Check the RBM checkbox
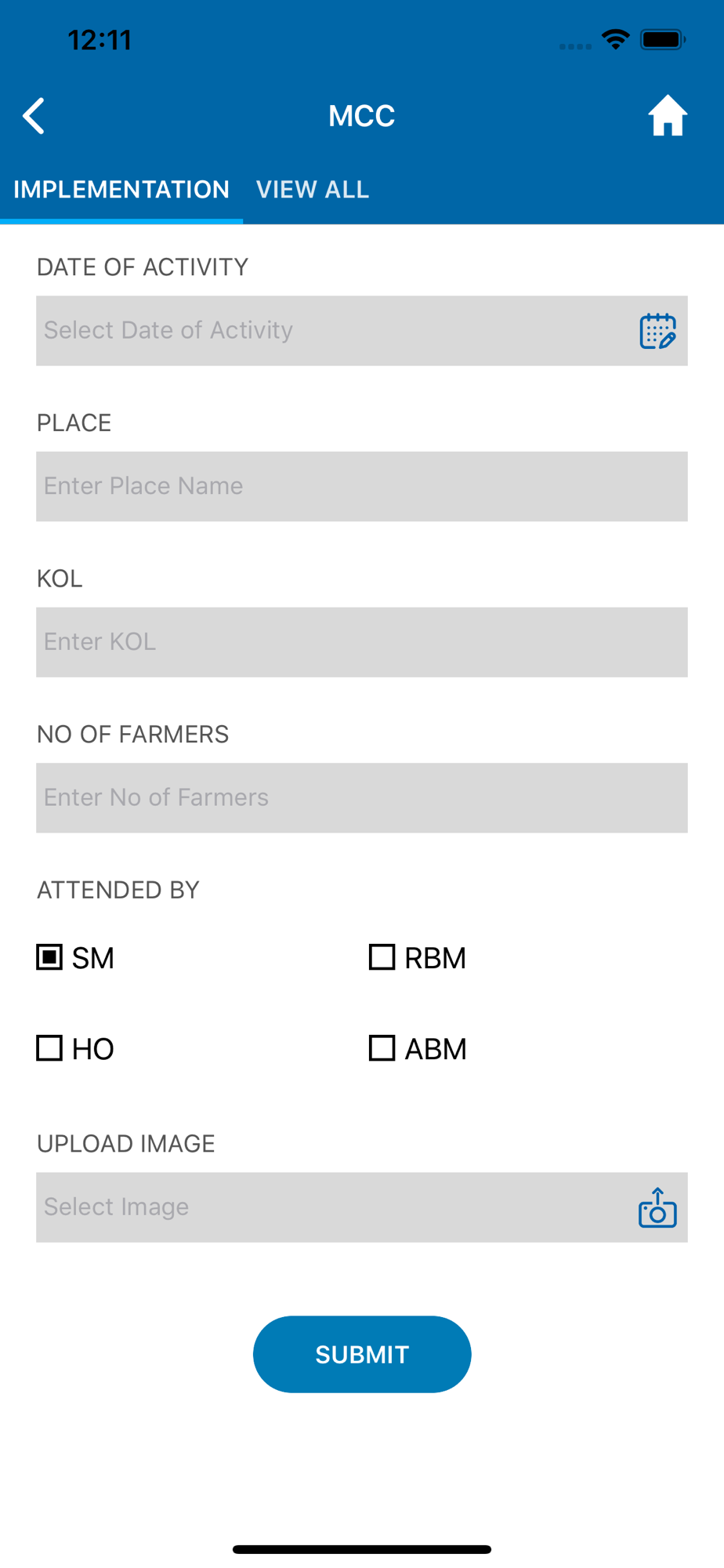The height and width of the screenshot is (1568, 724). tap(382, 957)
